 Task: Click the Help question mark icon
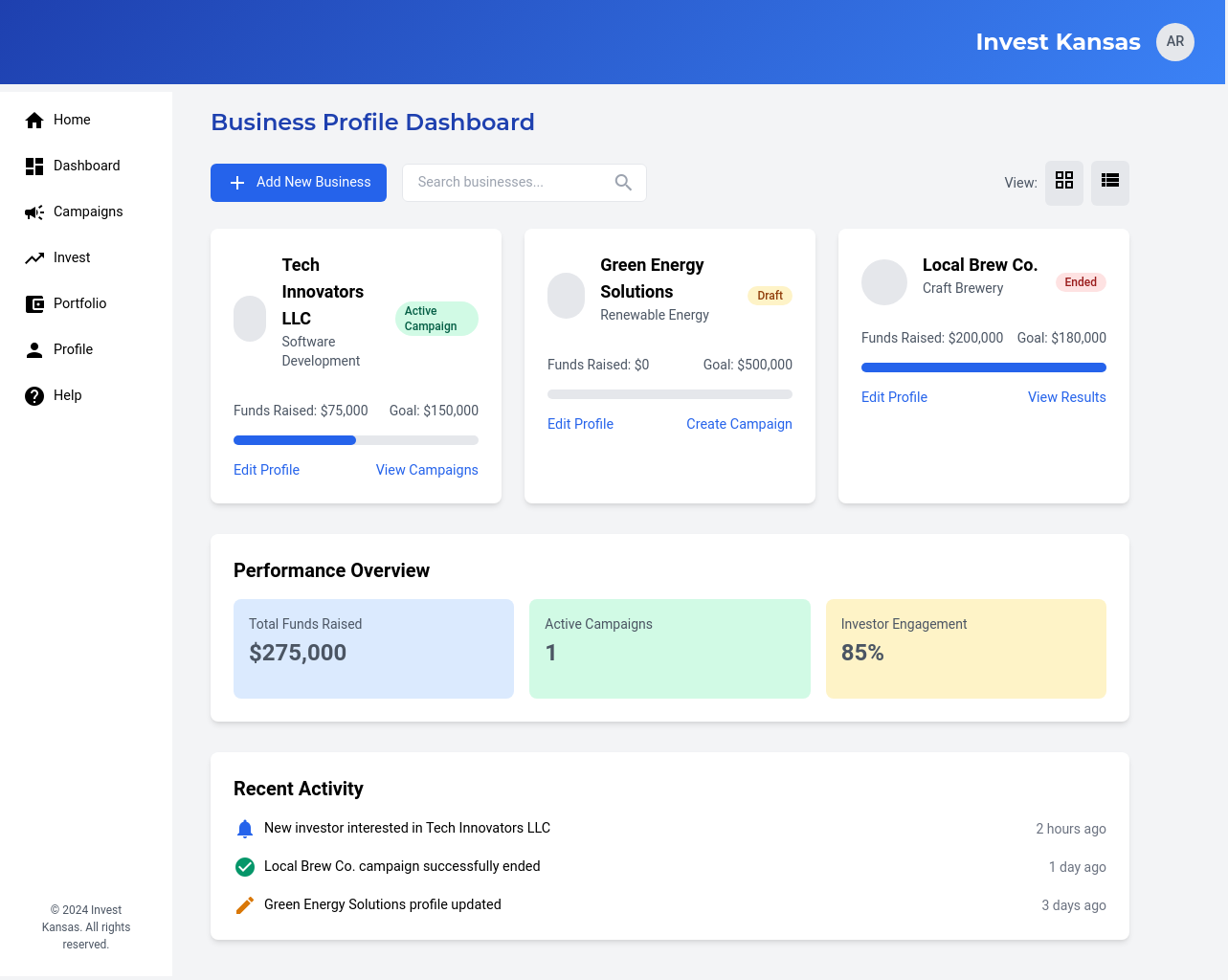coord(34,395)
